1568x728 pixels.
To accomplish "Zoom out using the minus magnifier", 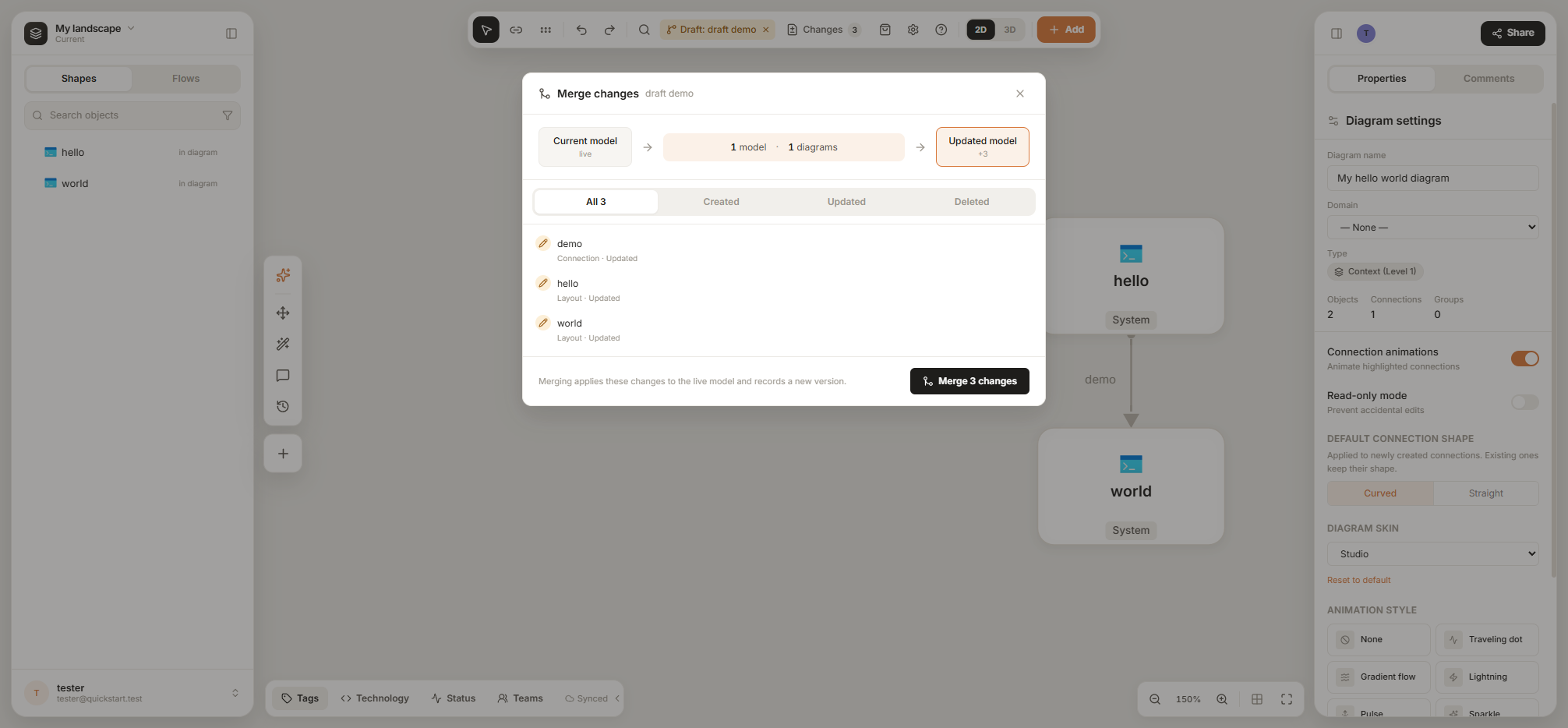I will point(1155,699).
